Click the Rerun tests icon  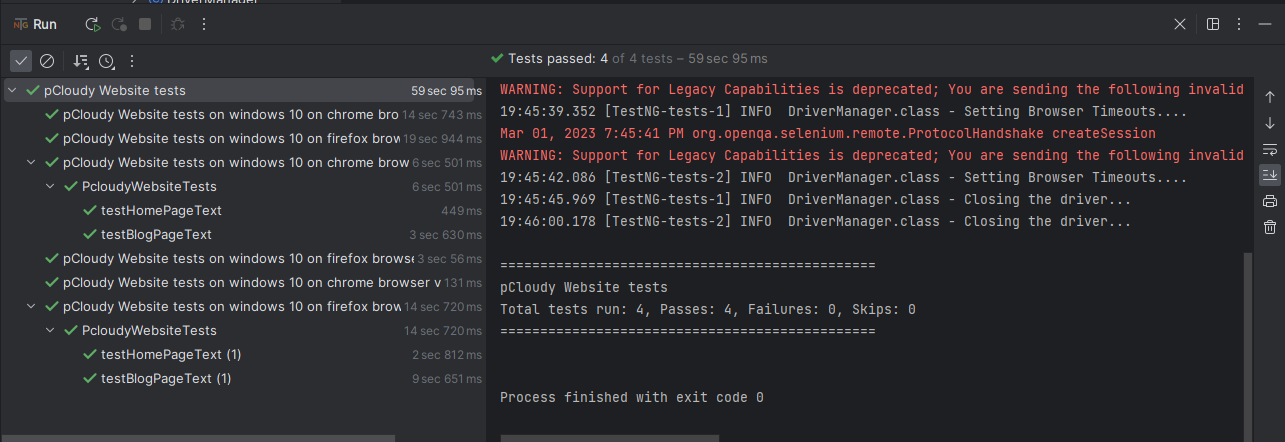93,24
